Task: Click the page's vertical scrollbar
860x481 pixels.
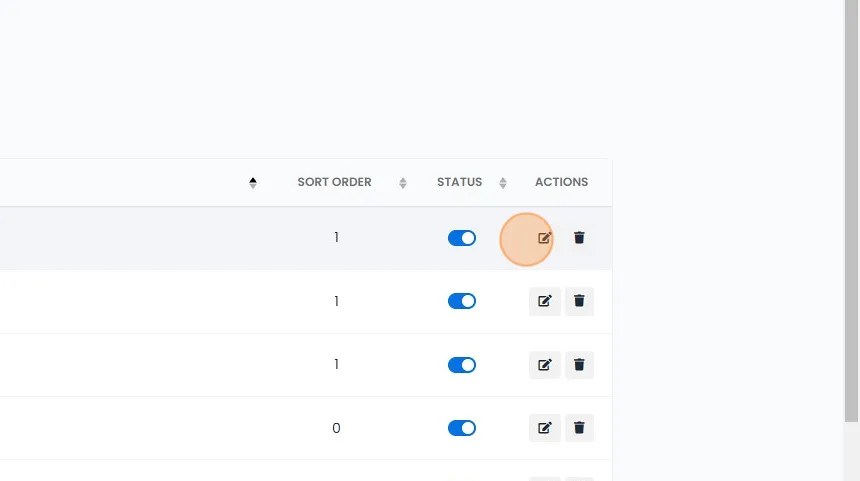Action: [x=851, y=211]
